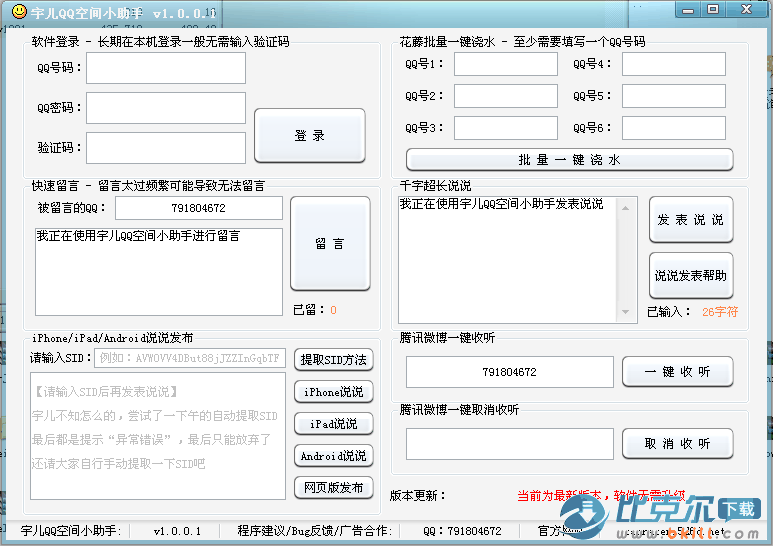
Task: Focus the QQ密码 password field
Action: (166, 108)
